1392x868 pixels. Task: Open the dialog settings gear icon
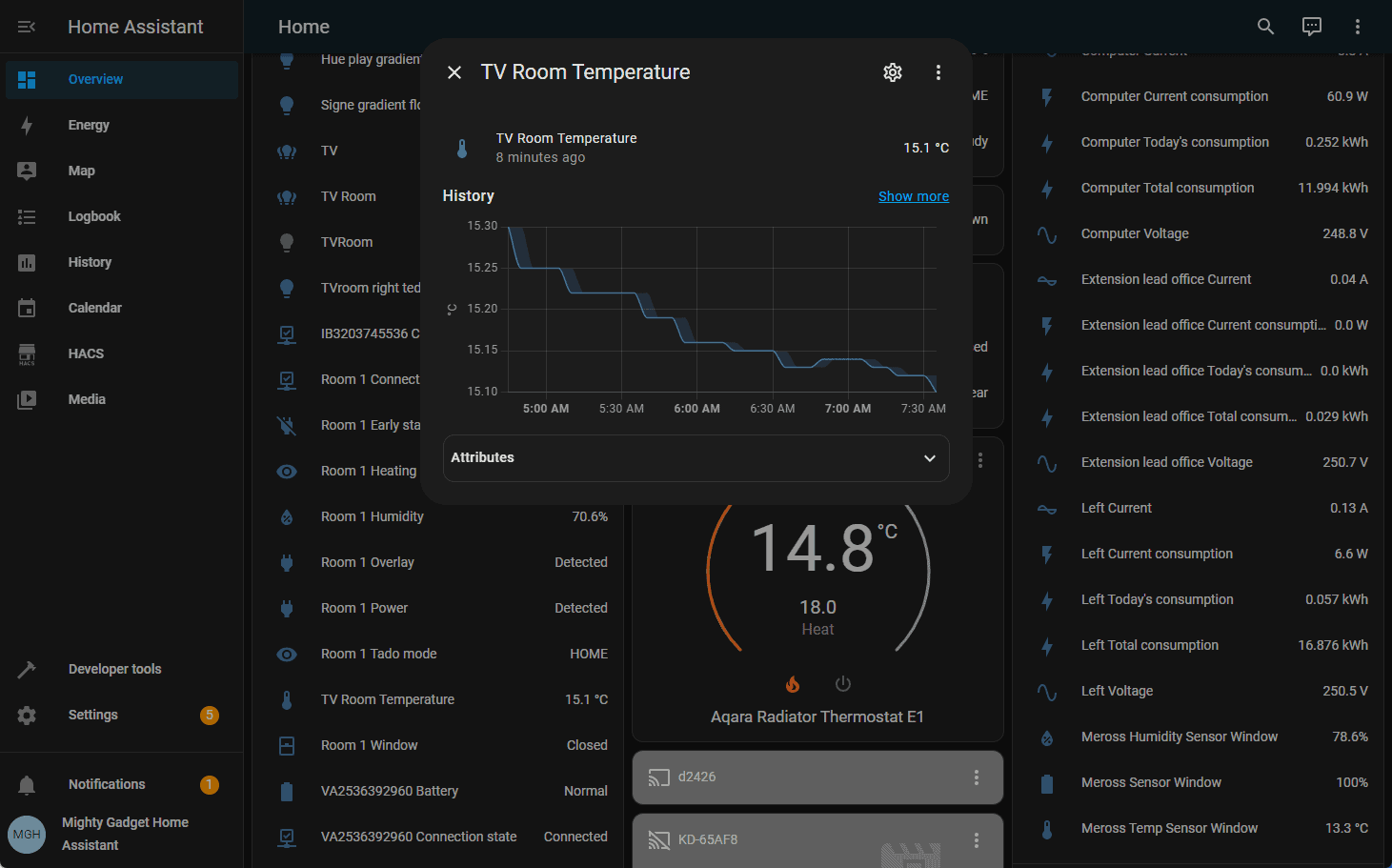892,72
